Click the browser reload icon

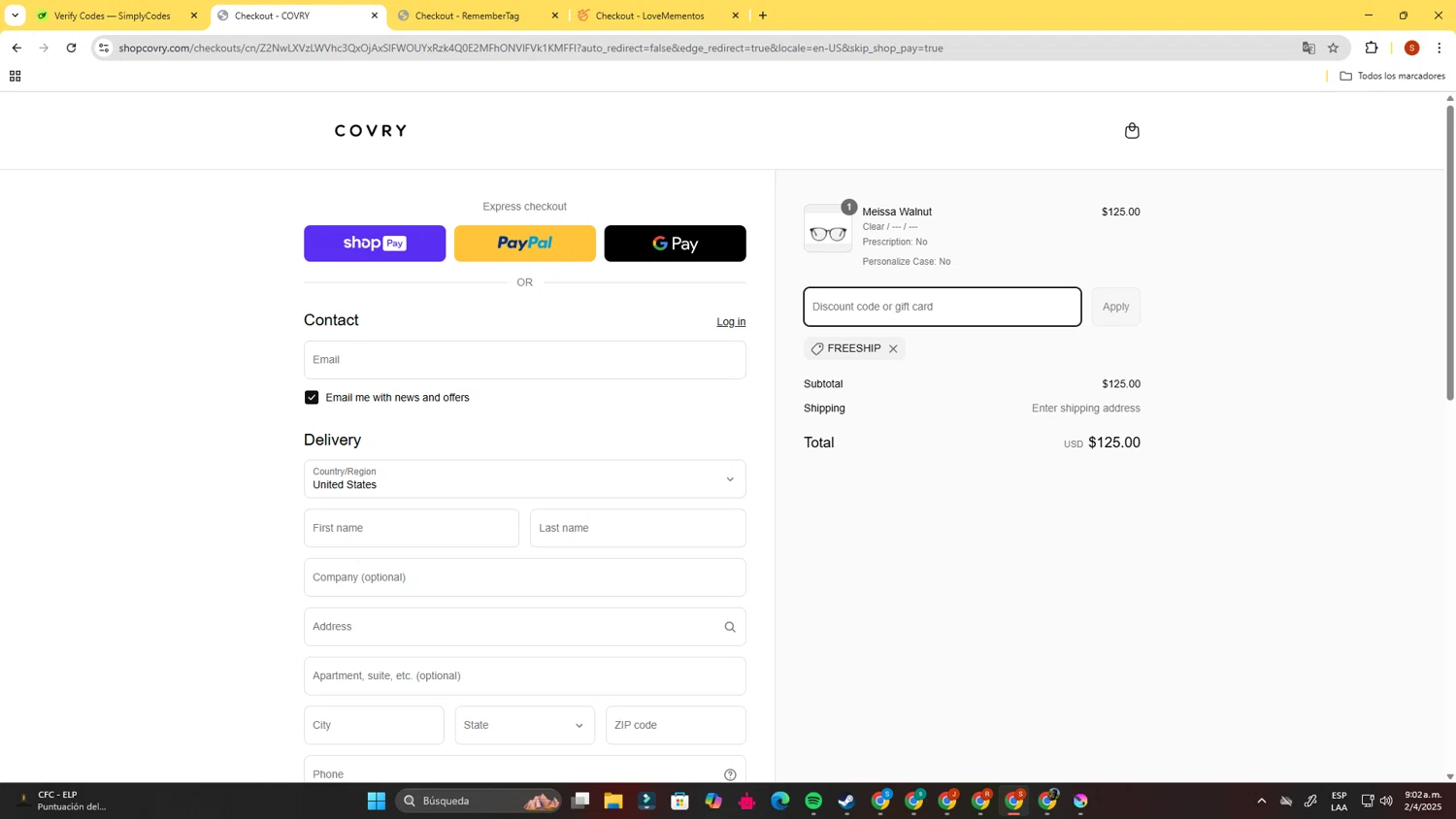(x=71, y=48)
